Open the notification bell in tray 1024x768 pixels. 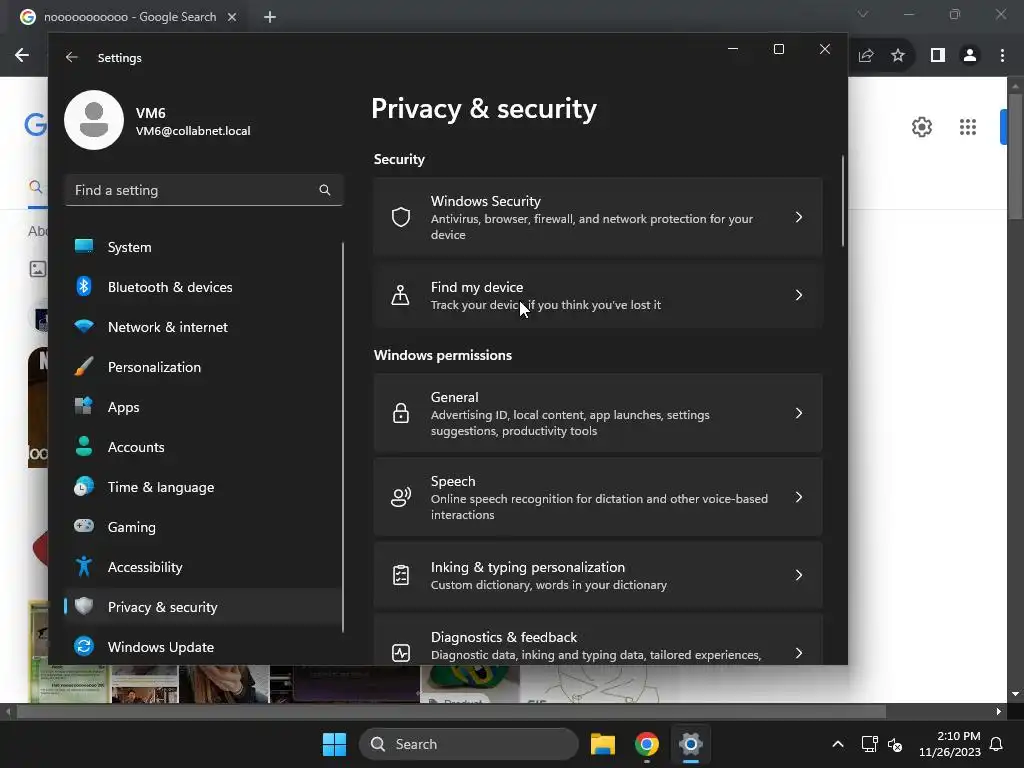(996, 744)
